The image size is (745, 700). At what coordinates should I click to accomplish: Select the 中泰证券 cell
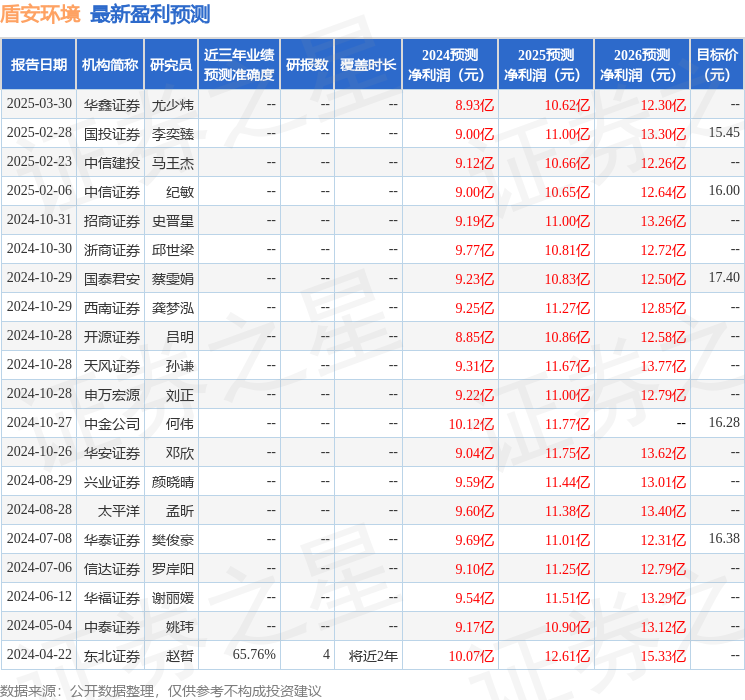coord(112,626)
